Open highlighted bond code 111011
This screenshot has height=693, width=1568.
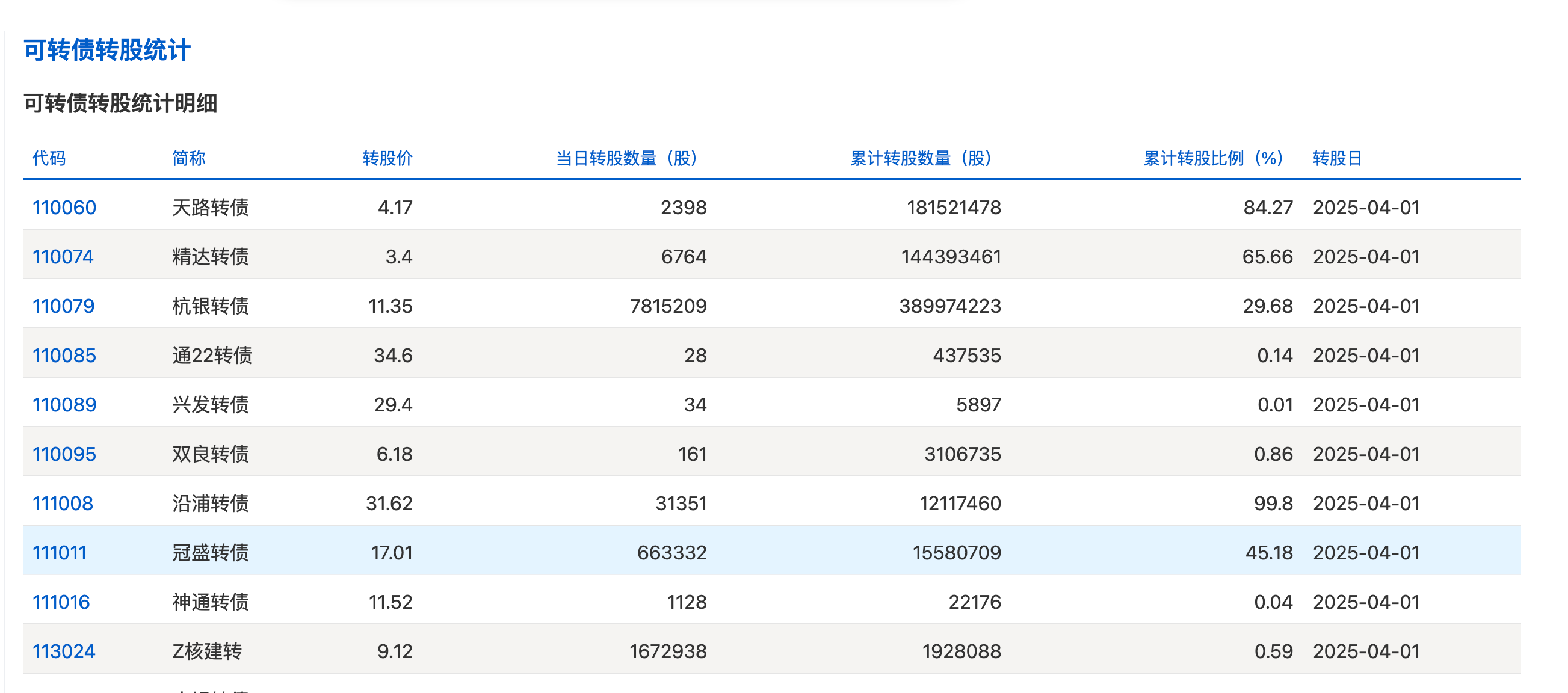click(x=59, y=552)
